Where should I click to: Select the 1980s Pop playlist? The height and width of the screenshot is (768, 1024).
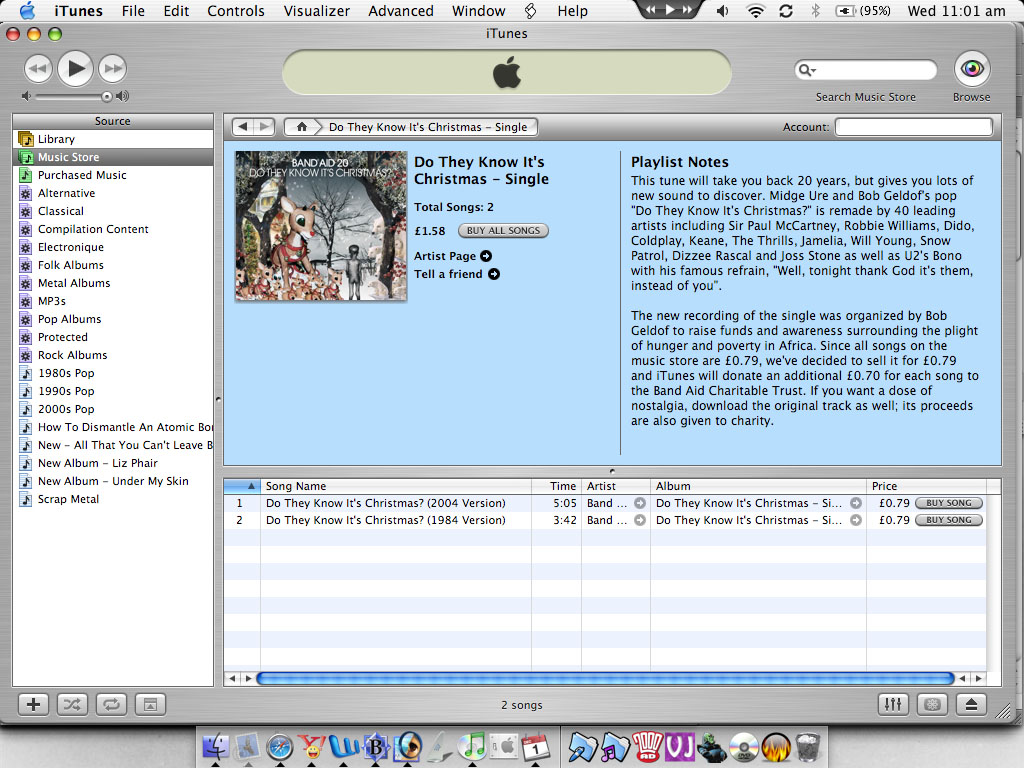[114, 373]
